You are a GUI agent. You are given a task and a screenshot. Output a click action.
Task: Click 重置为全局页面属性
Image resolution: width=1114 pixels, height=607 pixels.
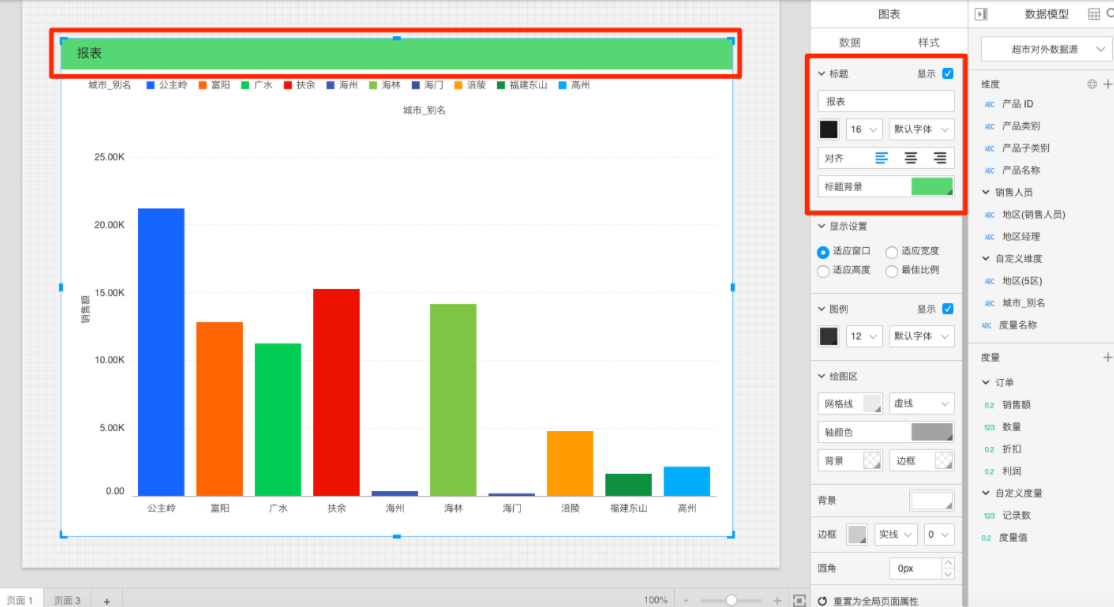click(875, 601)
